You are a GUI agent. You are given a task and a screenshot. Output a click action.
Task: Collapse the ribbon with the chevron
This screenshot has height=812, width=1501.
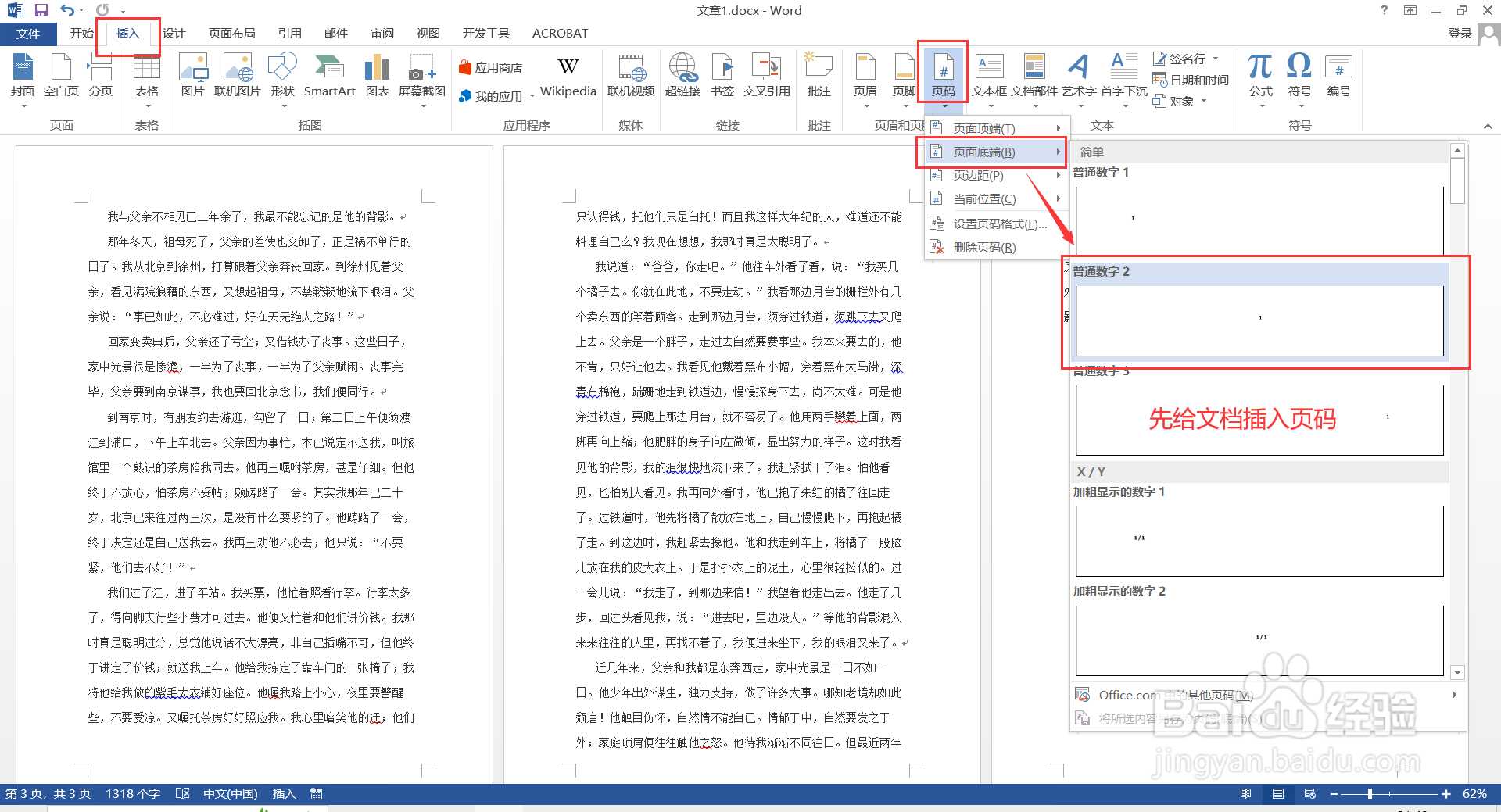coord(1488,125)
